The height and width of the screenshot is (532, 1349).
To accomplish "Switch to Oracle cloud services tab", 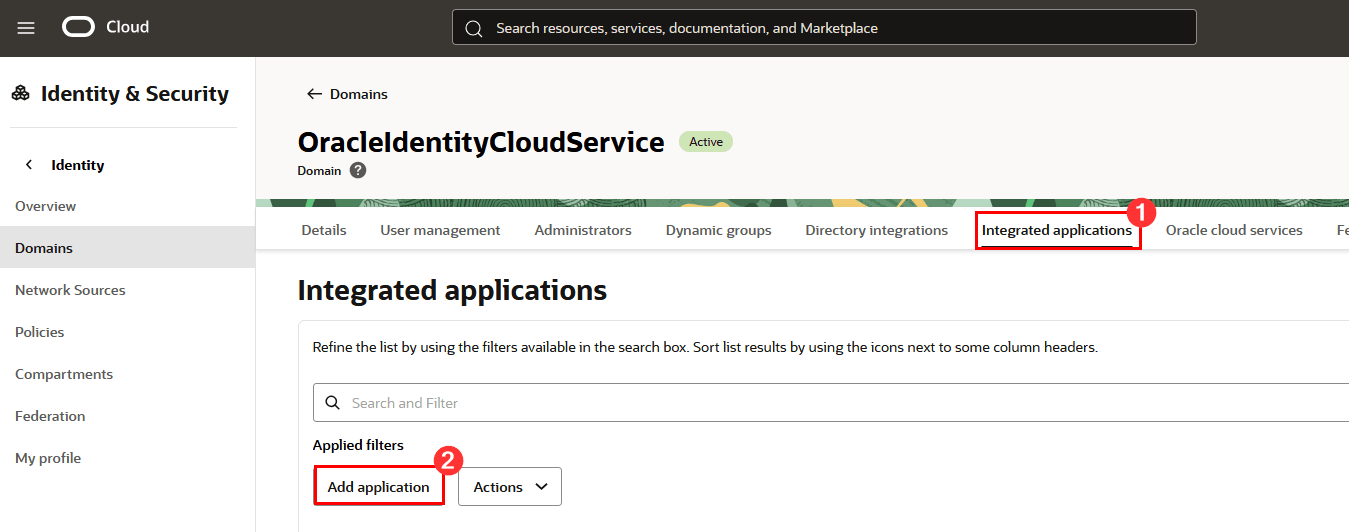I will coord(1234,230).
